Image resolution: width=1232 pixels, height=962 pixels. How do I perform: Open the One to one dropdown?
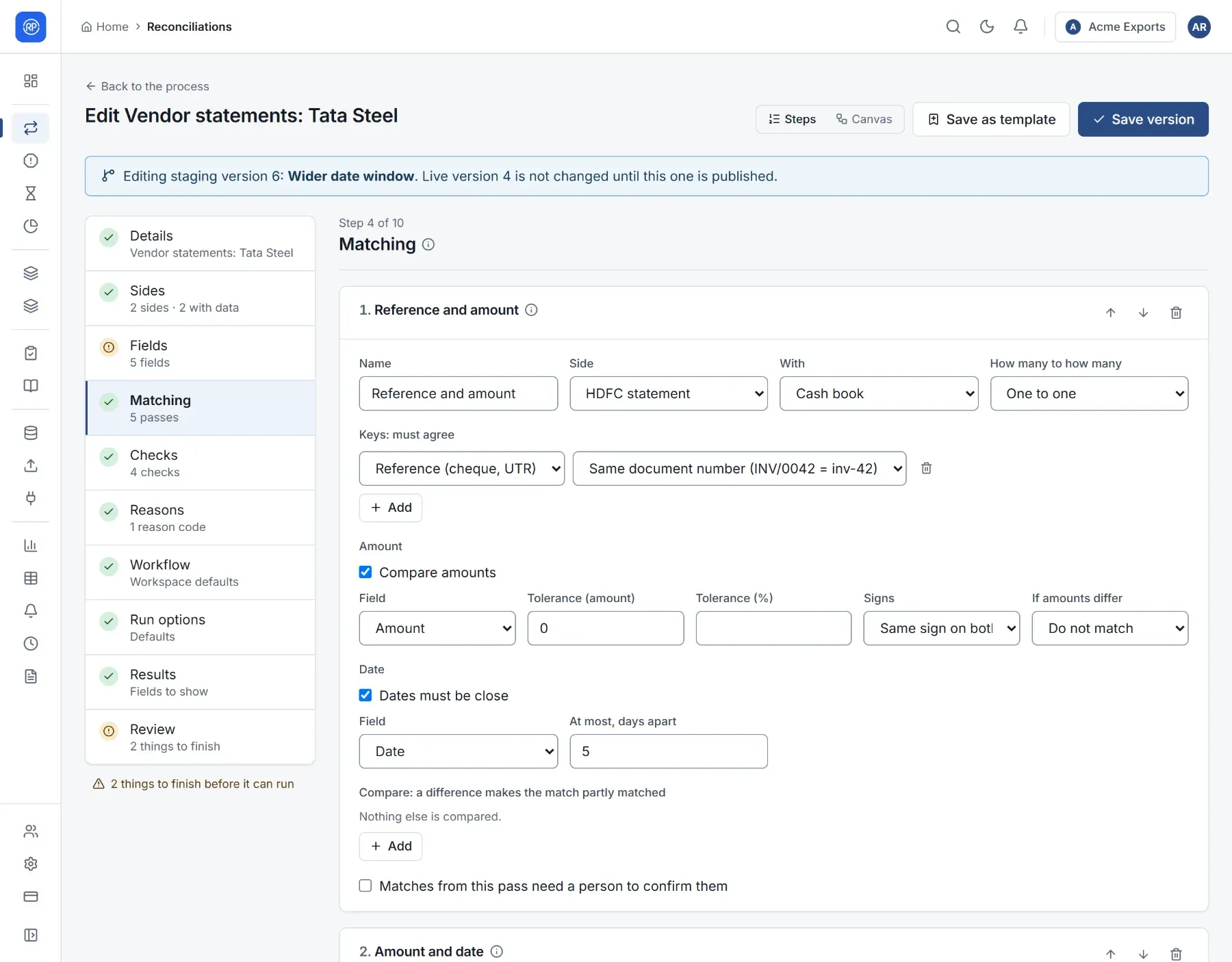point(1089,393)
